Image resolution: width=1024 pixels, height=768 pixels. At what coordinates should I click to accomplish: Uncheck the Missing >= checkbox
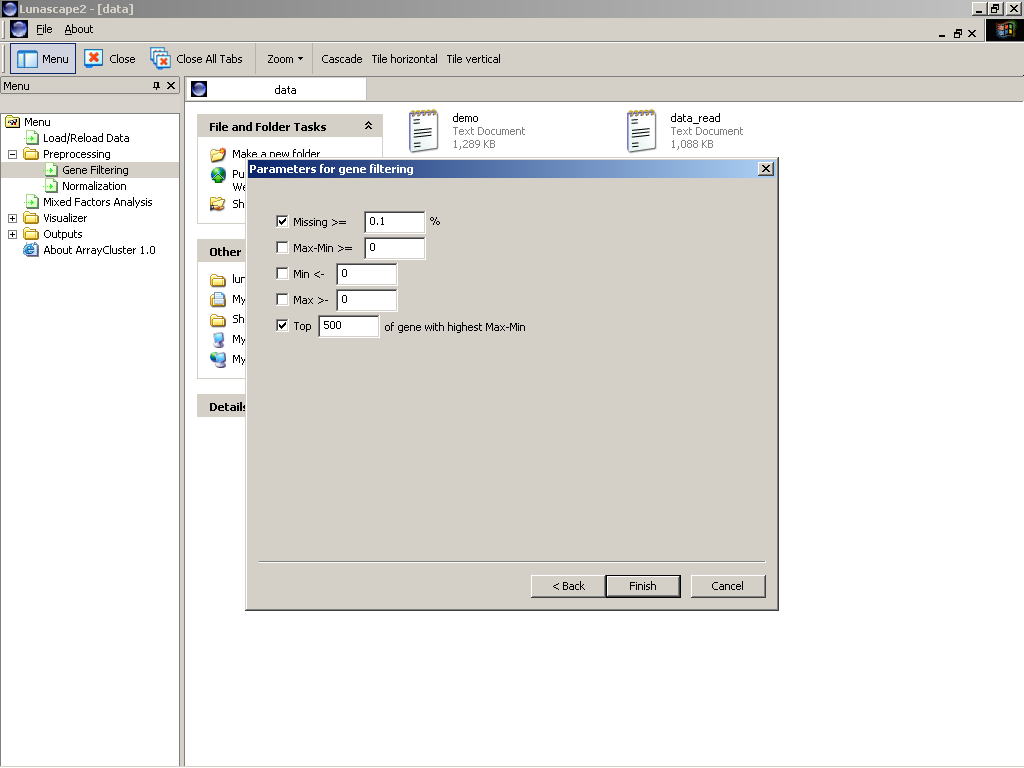click(x=282, y=221)
